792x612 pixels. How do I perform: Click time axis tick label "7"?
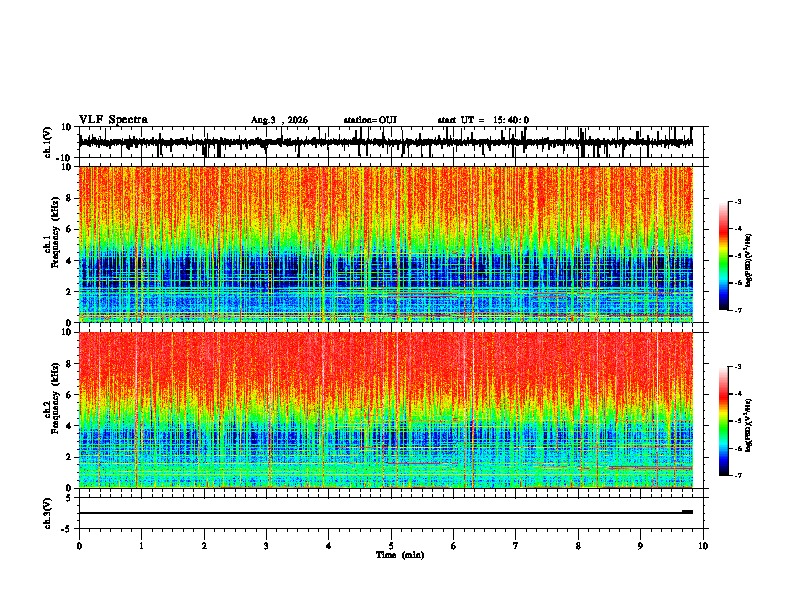click(516, 546)
